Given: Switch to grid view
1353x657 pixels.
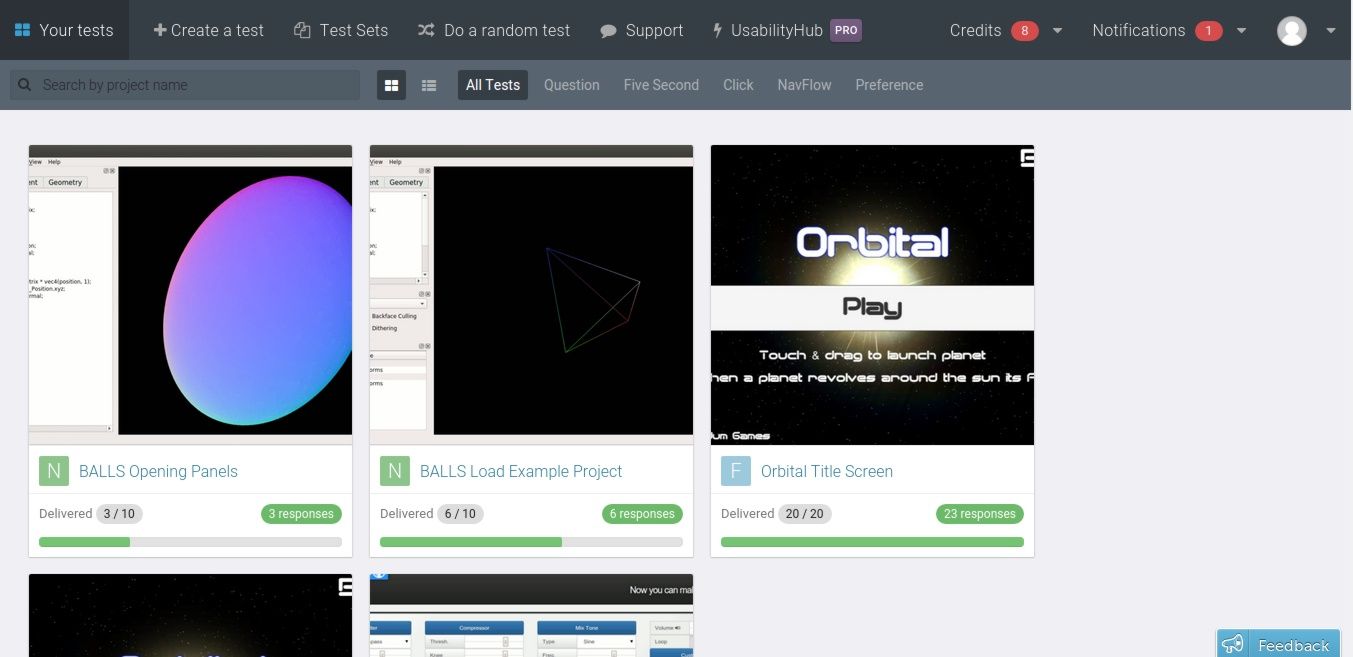Looking at the screenshot, I should click(x=391, y=85).
